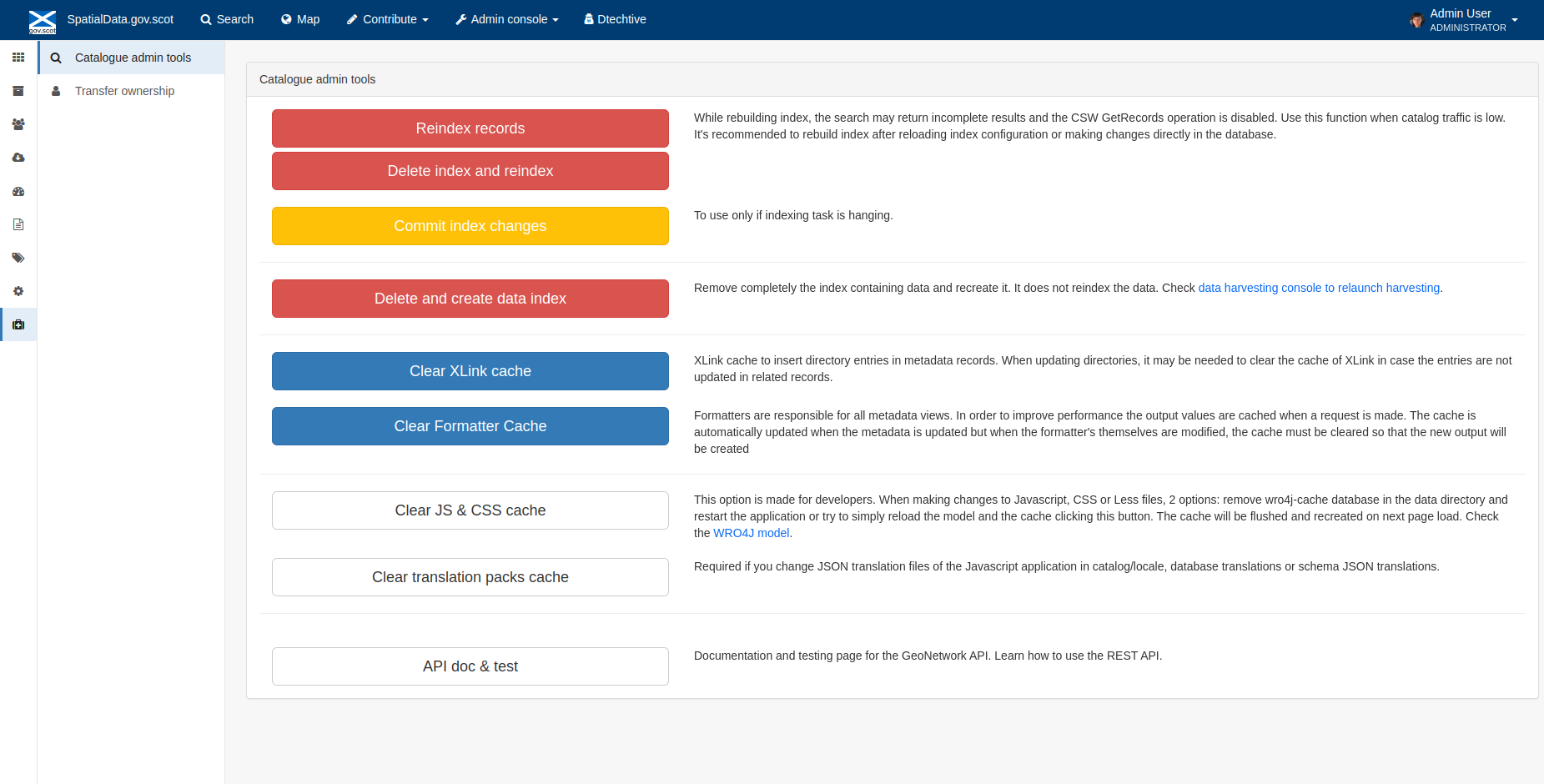This screenshot has height=784, width=1544.
Task: Open the archive box sidebar icon
Action: pos(18,91)
